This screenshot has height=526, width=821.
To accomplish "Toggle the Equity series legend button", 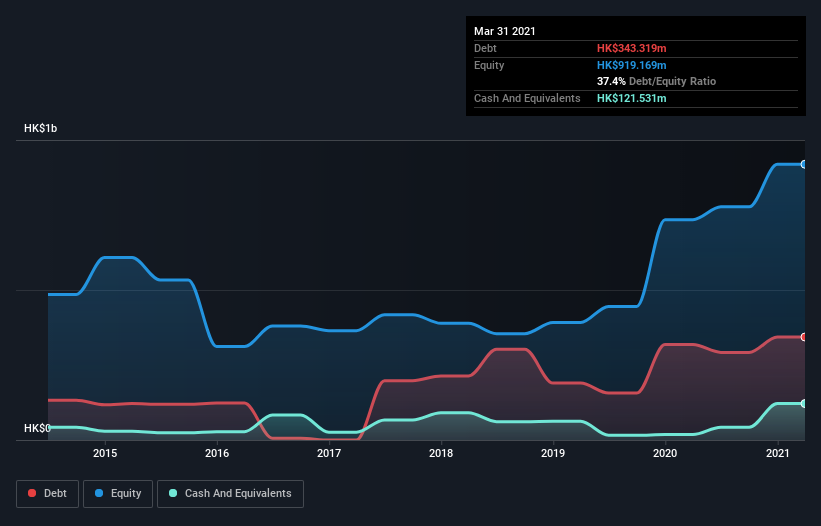I will (x=118, y=494).
